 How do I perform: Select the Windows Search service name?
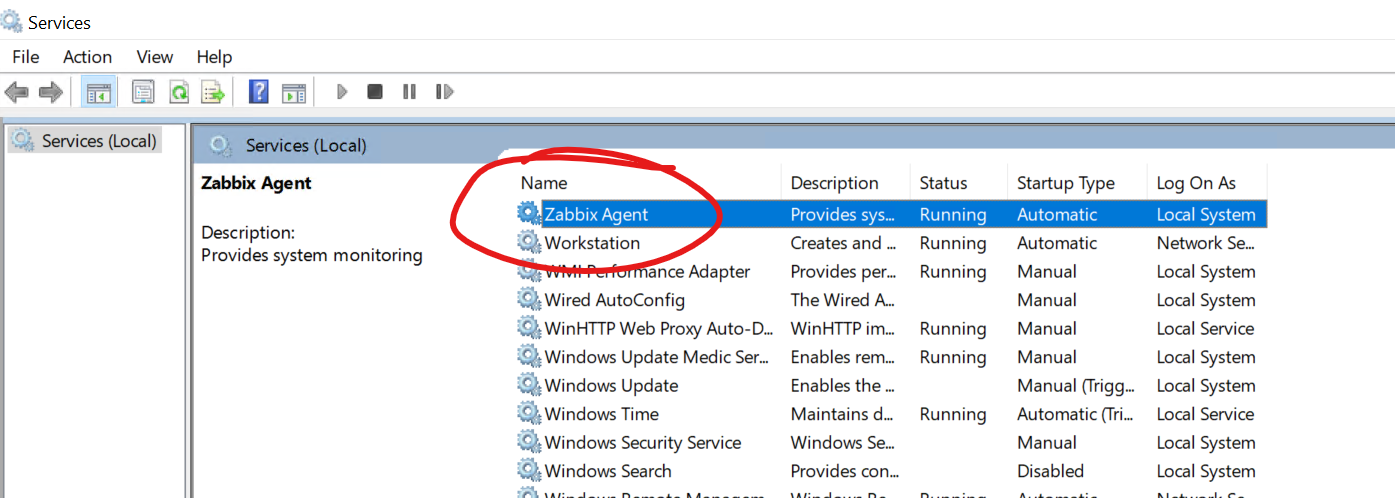pyautogui.click(x=608, y=471)
